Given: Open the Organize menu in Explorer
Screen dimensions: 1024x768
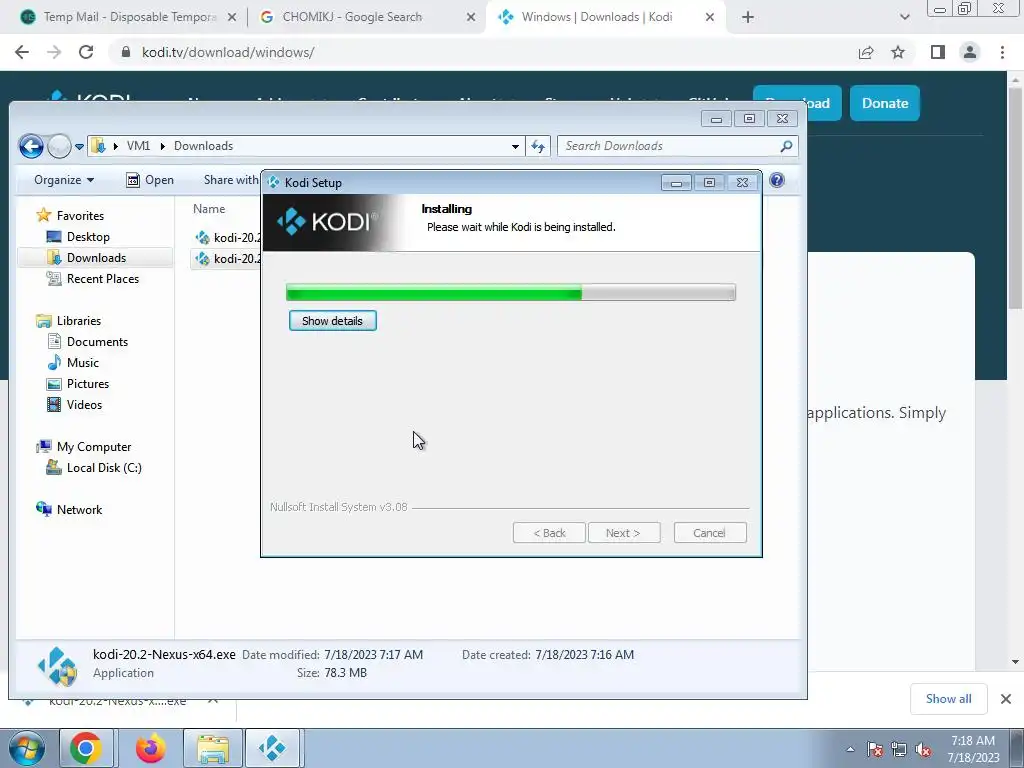Looking at the screenshot, I should 64,180.
